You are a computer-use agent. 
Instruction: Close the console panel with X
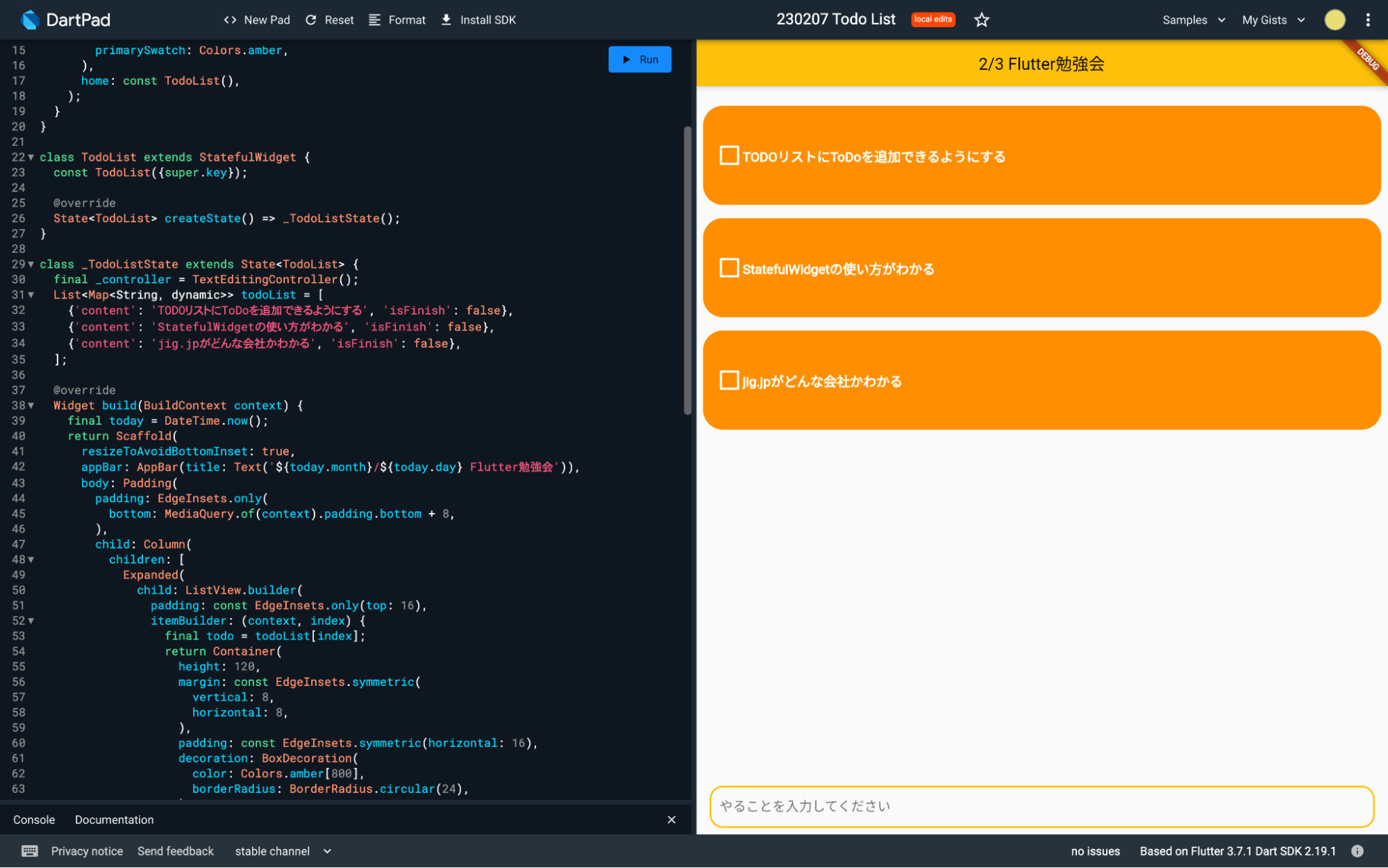pyautogui.click(x=671, y=820)
